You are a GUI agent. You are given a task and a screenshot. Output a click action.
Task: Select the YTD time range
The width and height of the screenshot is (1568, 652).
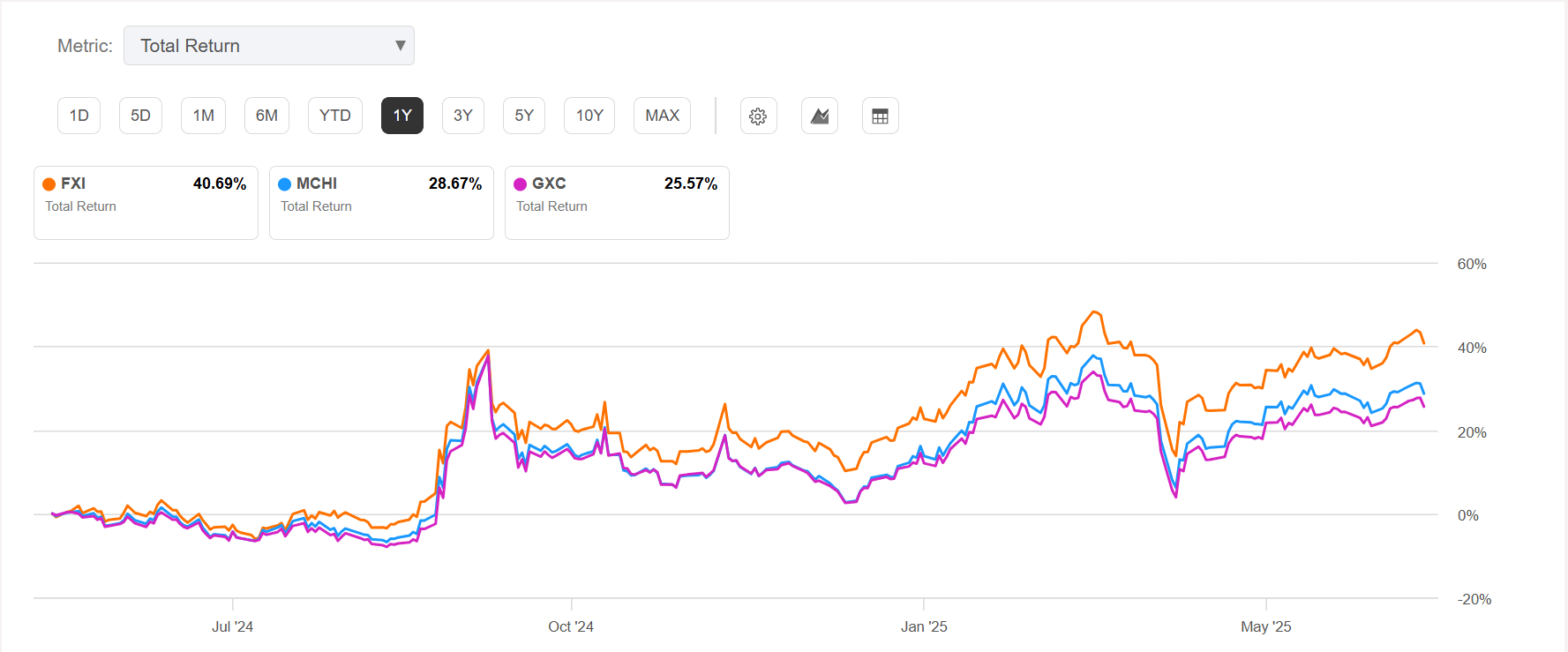click(x=335, y=116)
